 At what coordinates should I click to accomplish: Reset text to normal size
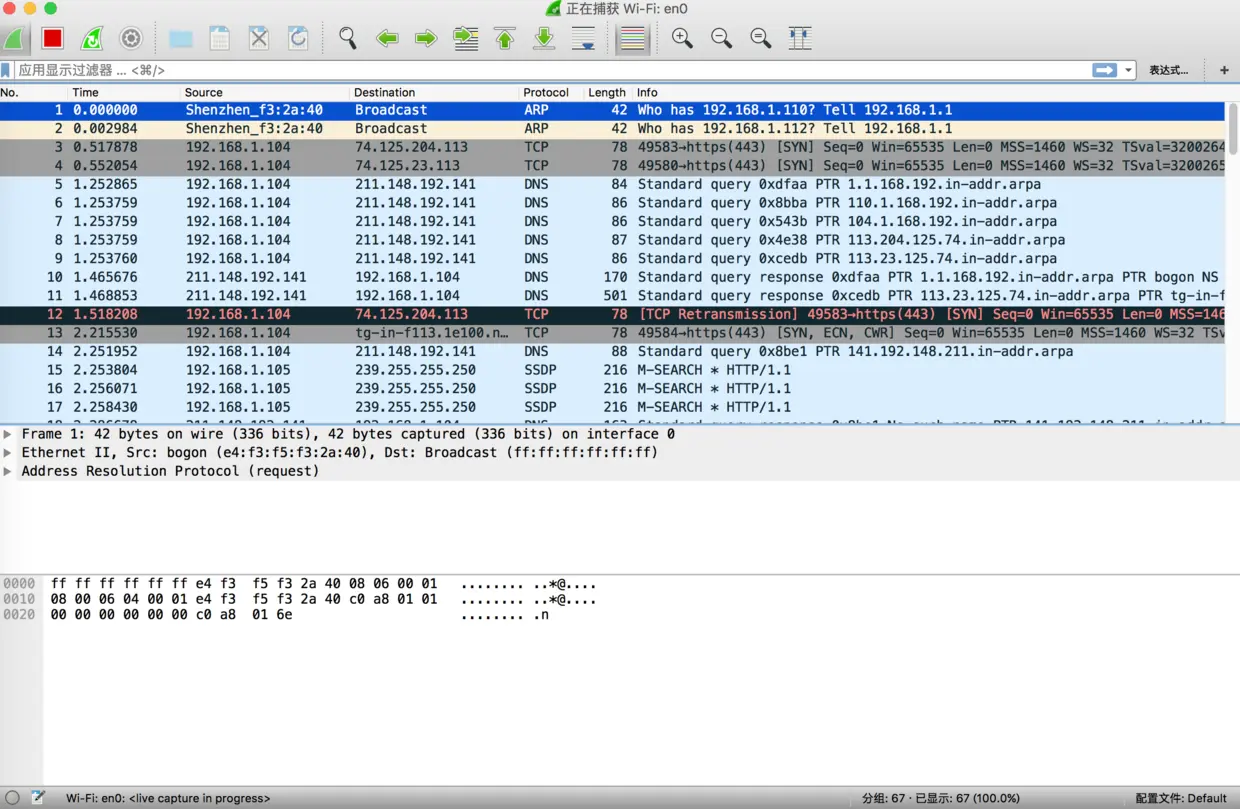coord(761,39)
